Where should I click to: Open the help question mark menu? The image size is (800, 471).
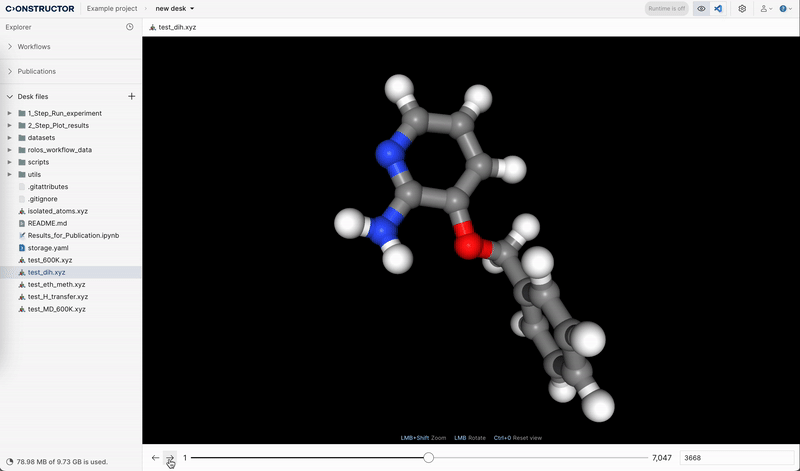[x=784, y=8]
